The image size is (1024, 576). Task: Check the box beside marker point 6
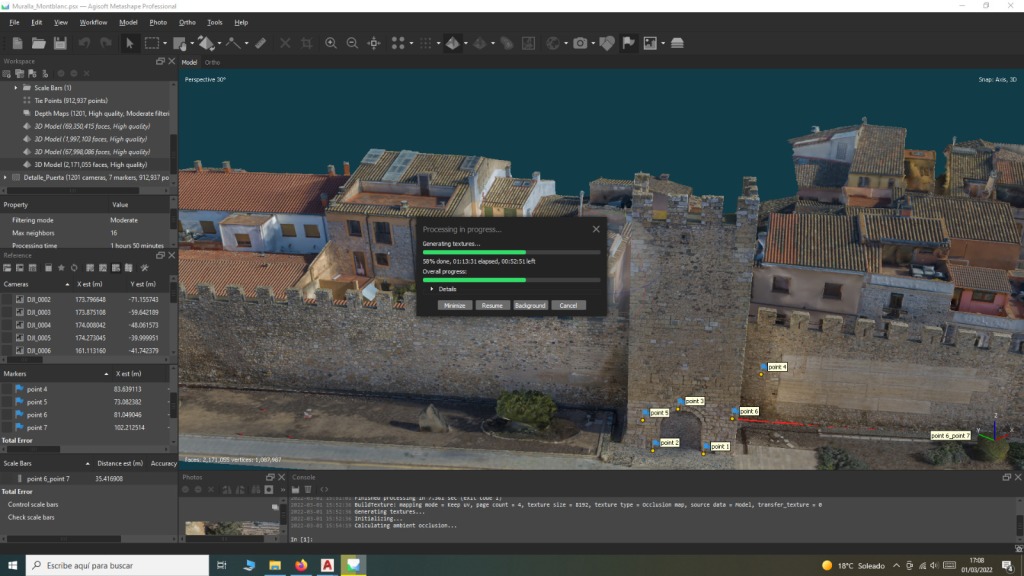tap(7, 415)
